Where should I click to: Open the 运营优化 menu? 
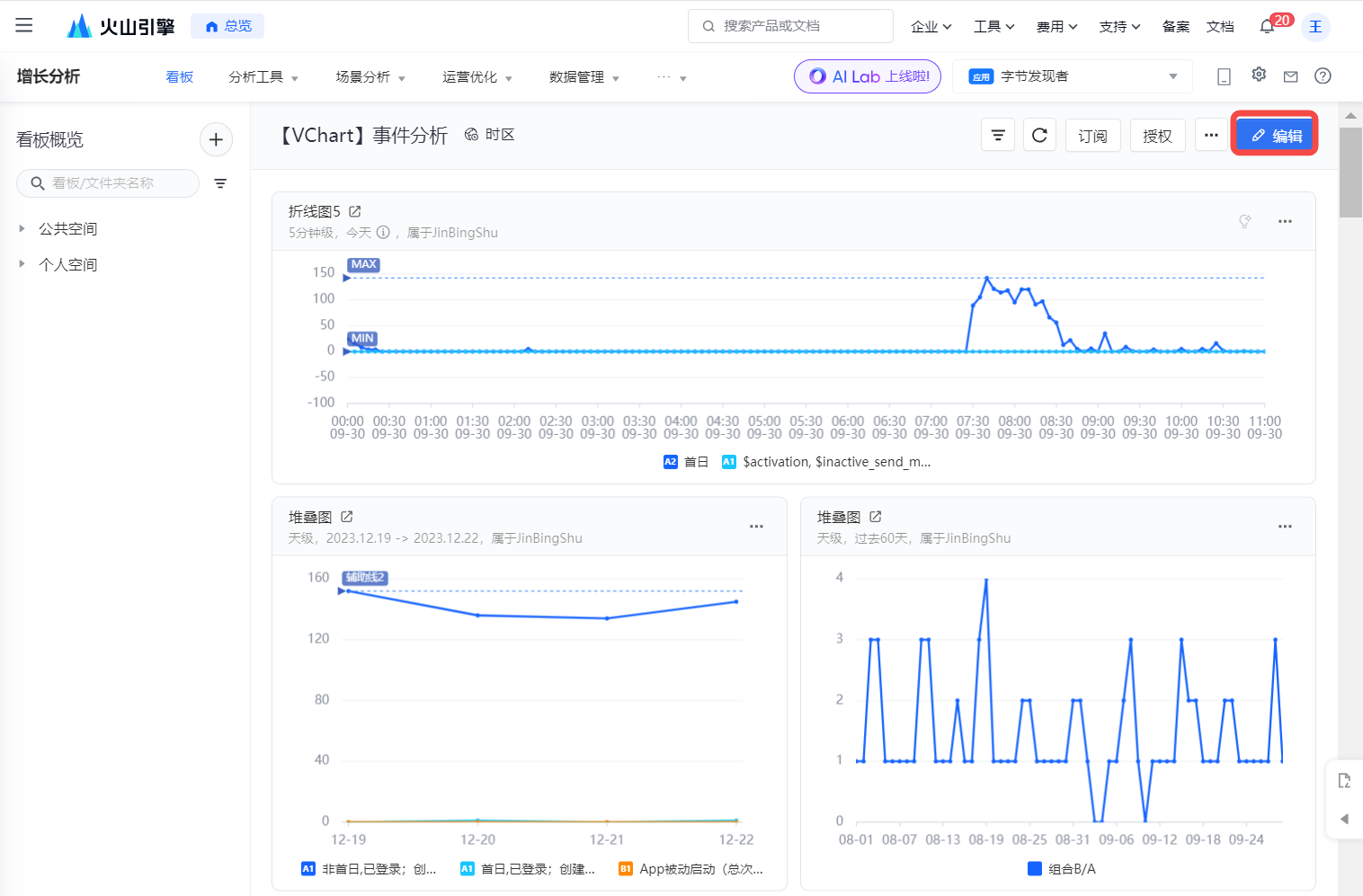coord(477,77)
